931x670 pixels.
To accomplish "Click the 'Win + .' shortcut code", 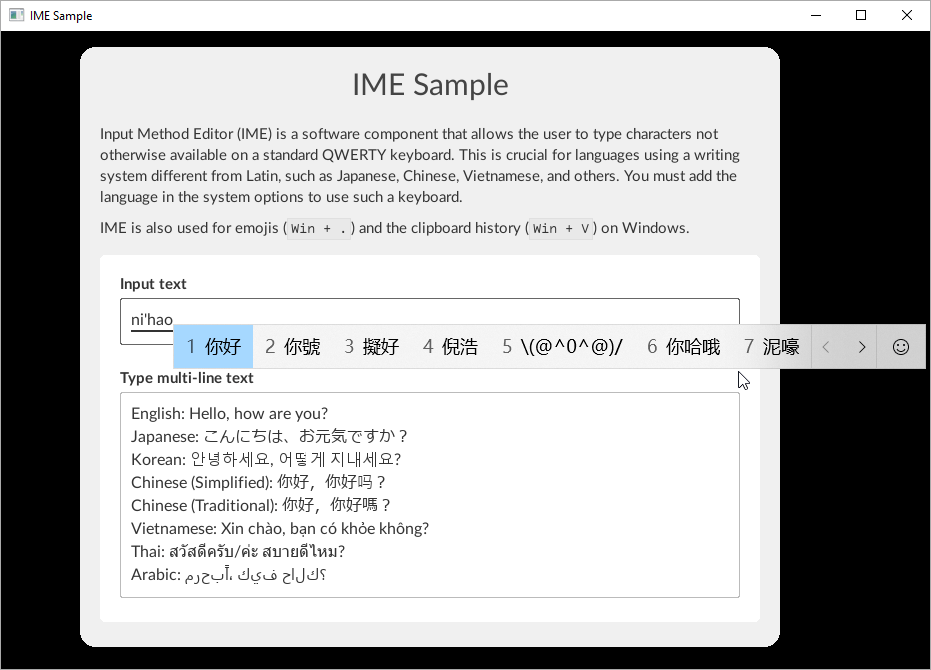I will [x=319, y=229].
